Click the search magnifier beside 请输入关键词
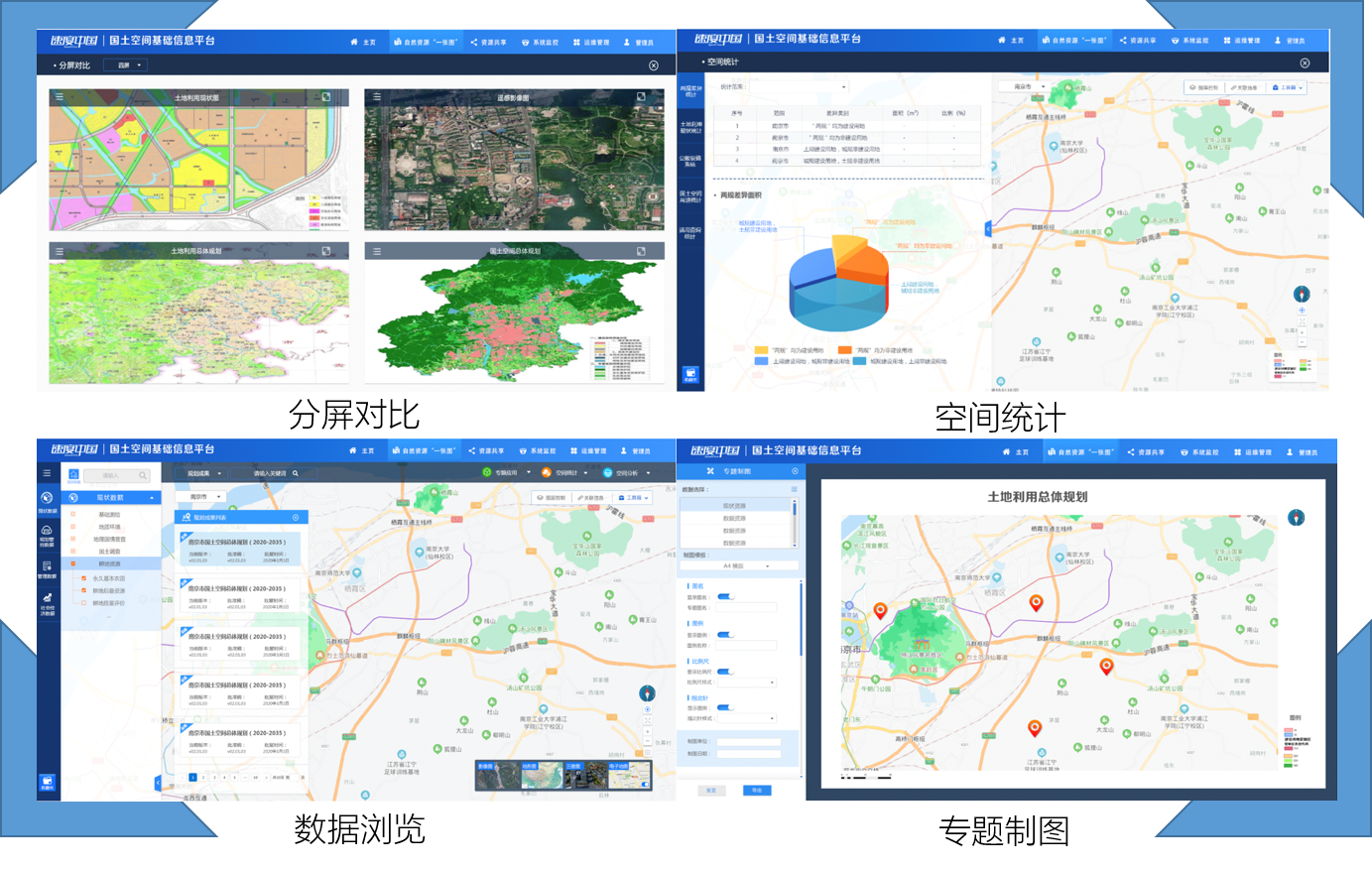1372x871 pixels. [296, 473]
